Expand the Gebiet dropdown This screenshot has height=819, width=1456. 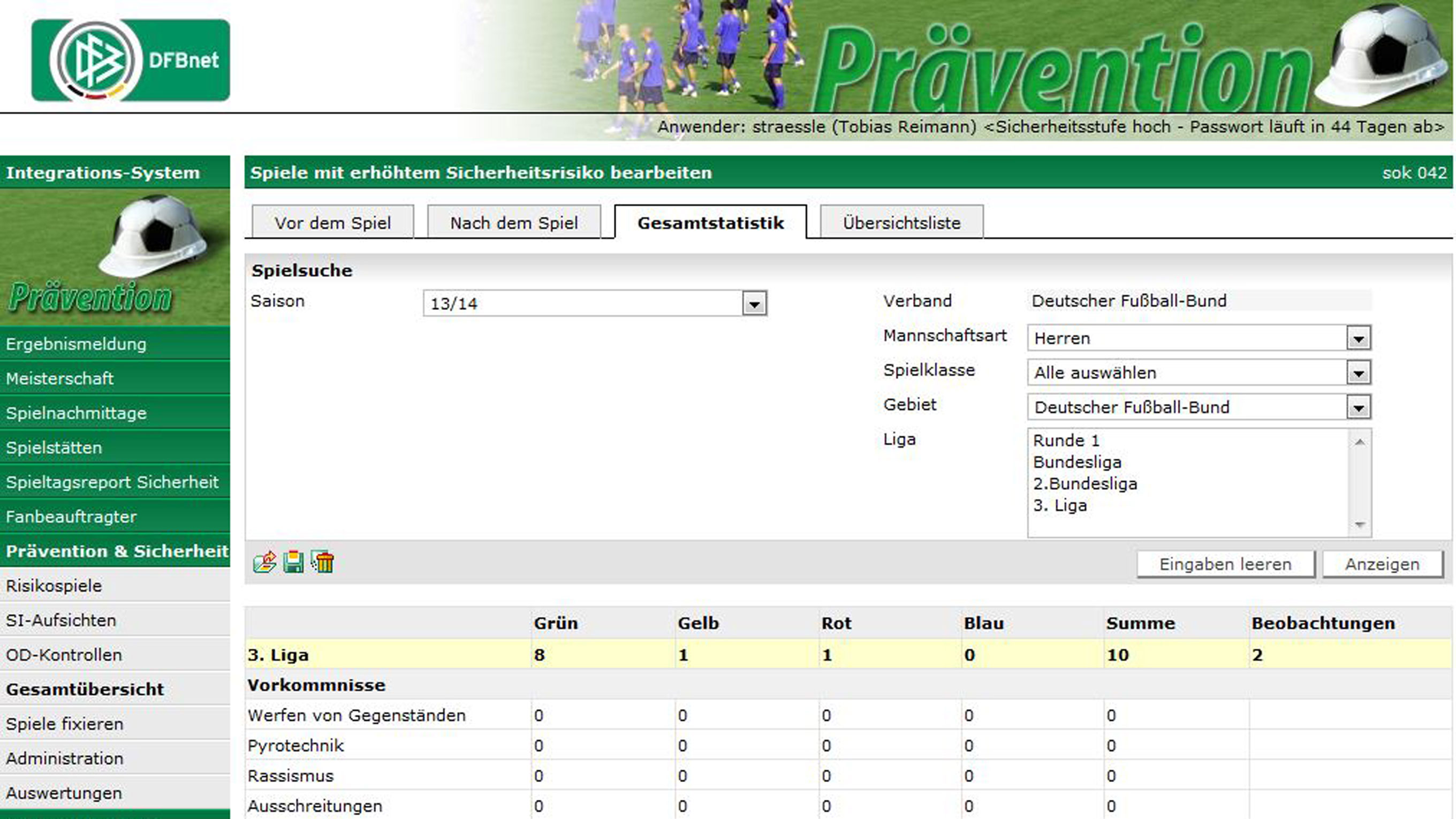1358,407
